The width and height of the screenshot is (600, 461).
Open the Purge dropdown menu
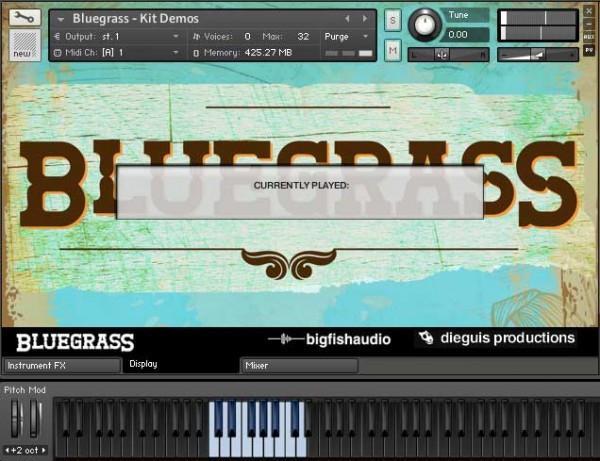[x=346, y=36]
